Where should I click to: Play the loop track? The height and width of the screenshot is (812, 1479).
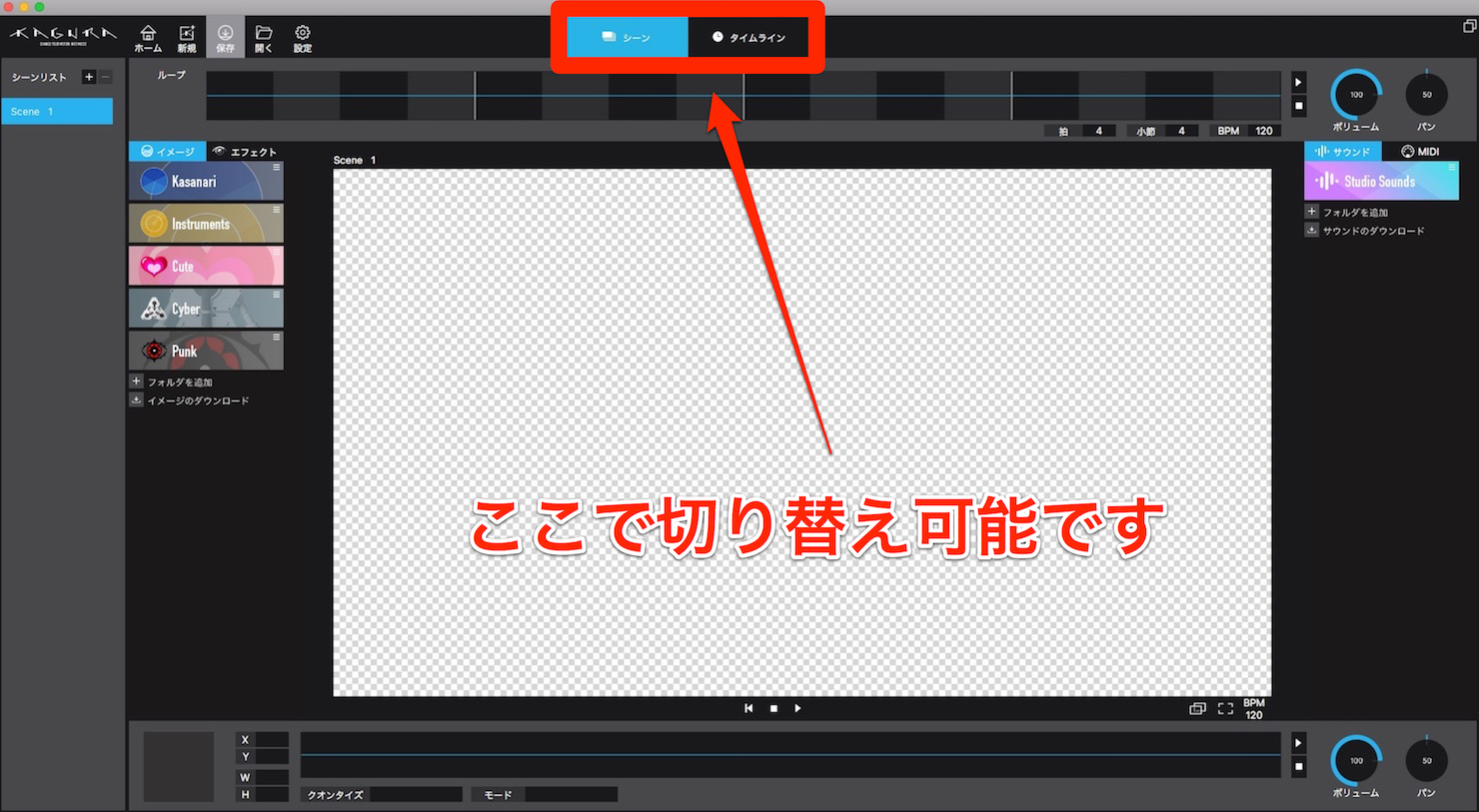[x=1298, y=83]
